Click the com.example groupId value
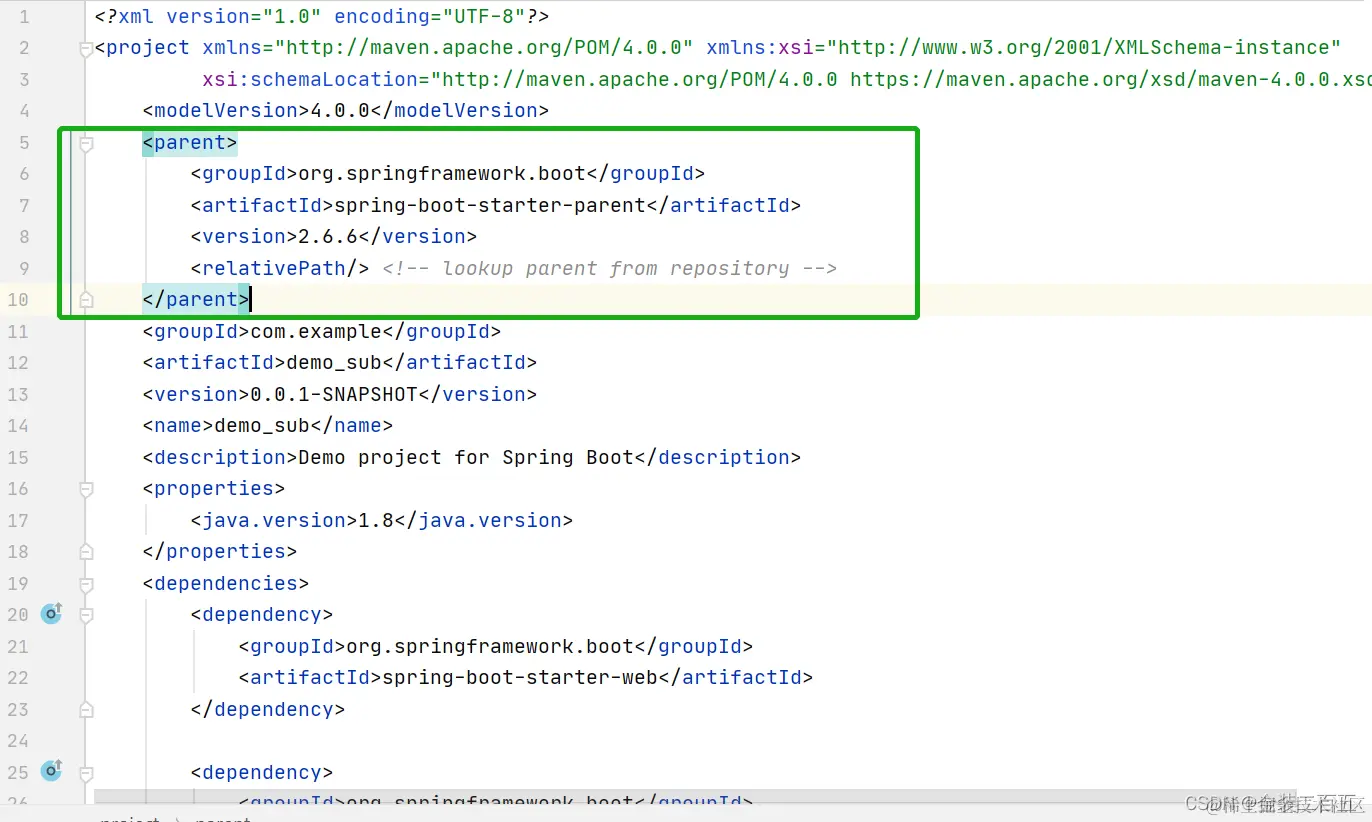 316,331
